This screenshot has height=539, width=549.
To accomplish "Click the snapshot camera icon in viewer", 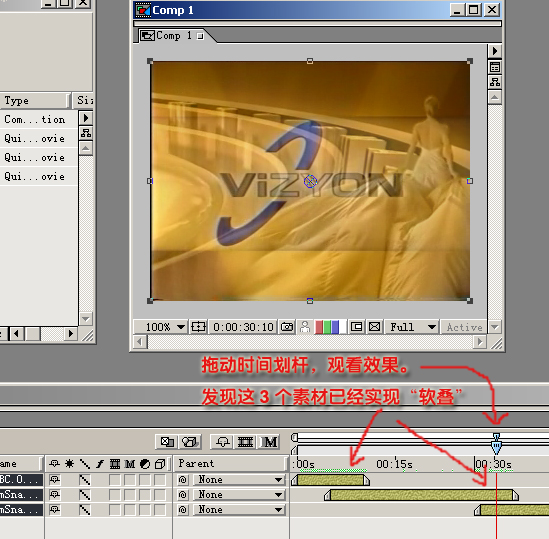I will 287,327.
